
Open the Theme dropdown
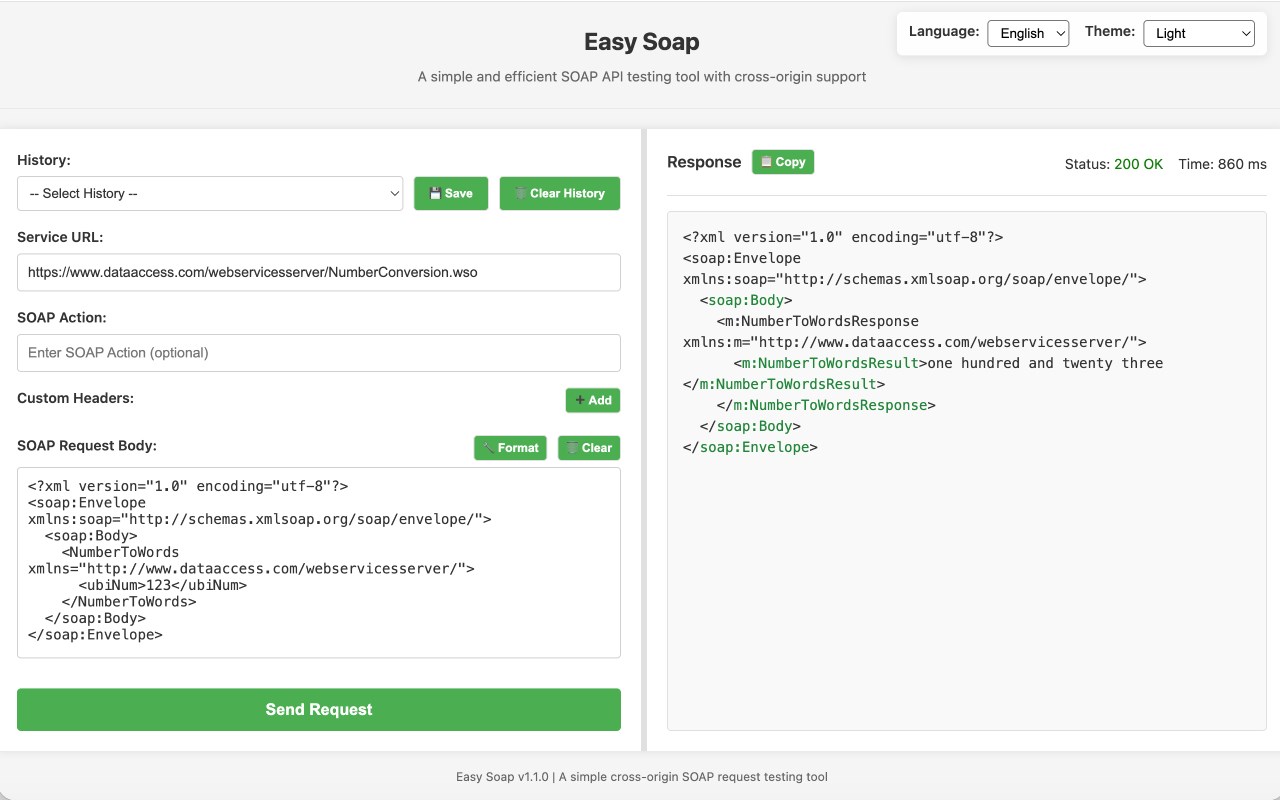(1198, 33)
